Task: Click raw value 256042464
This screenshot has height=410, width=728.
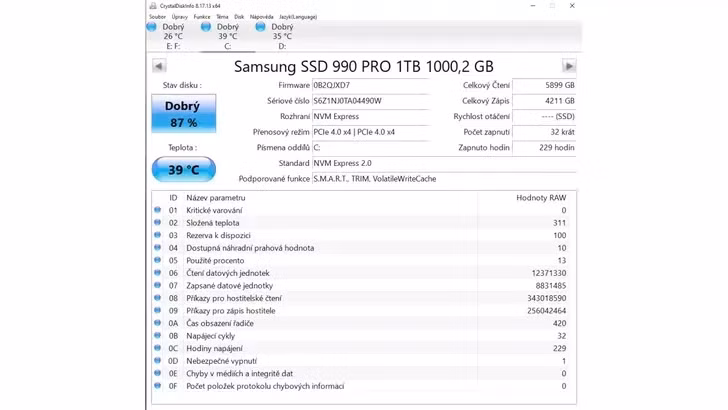Action: pos(547,311)
